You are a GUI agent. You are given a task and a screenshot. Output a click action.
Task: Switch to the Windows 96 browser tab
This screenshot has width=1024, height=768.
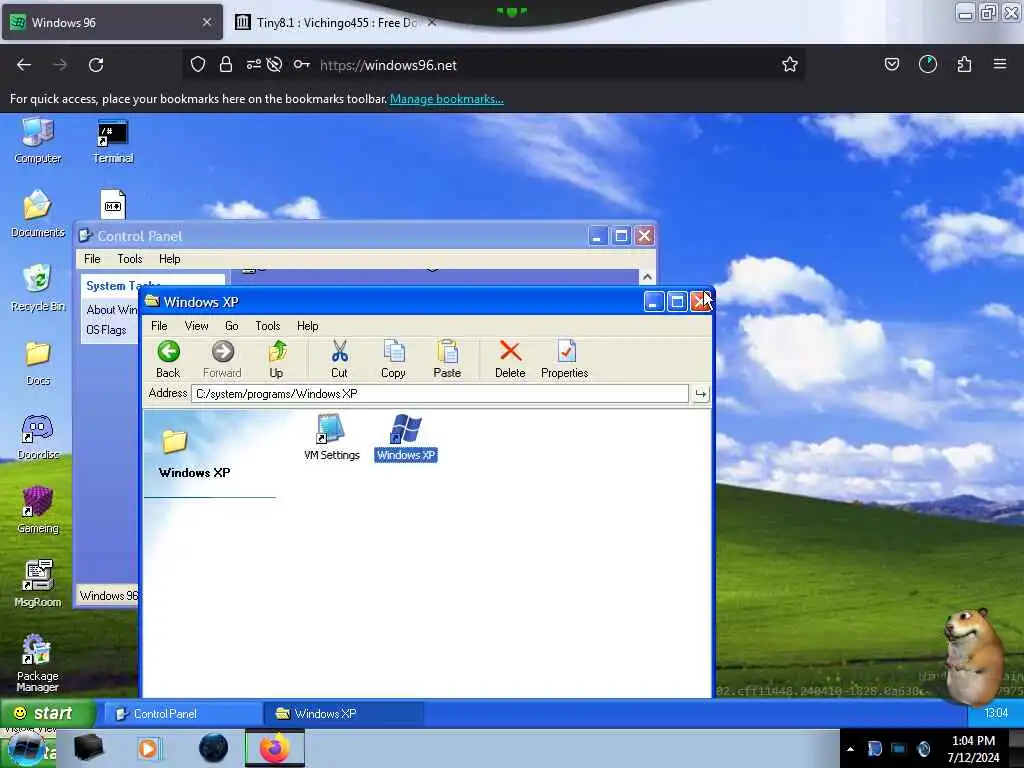point(112,22)
